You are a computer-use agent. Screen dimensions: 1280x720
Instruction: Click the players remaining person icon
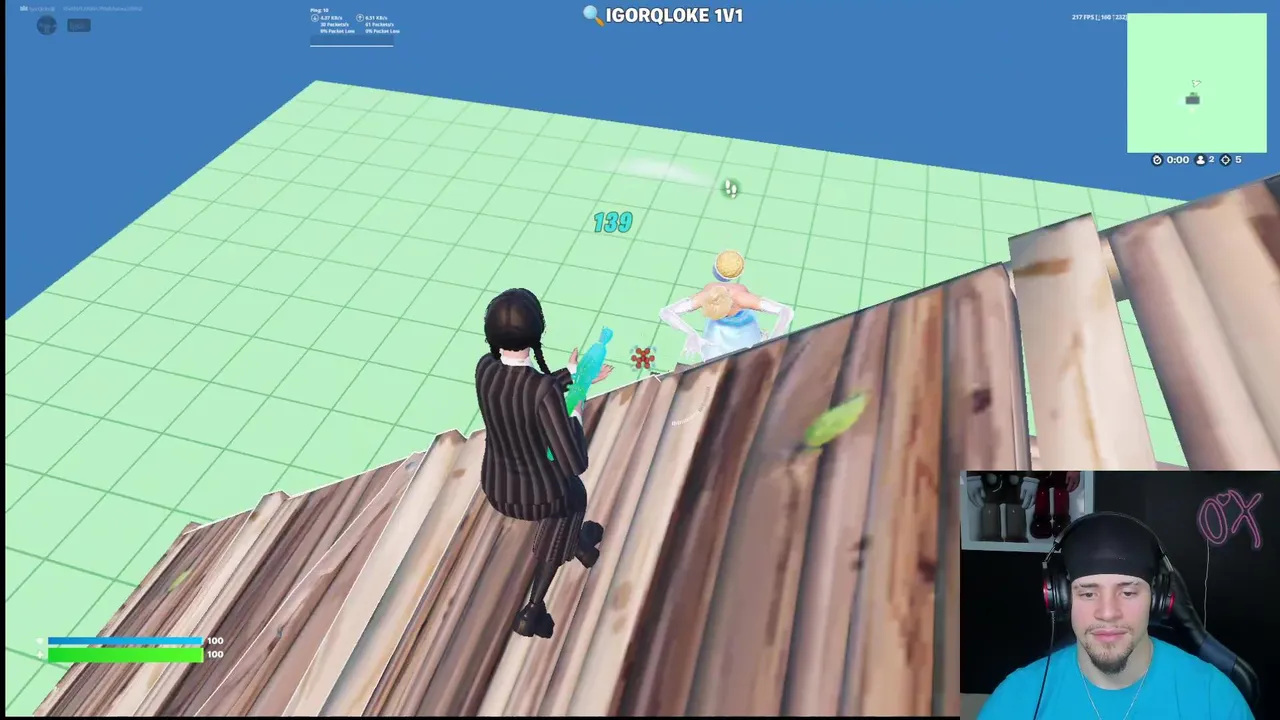tap(1201, 160)
